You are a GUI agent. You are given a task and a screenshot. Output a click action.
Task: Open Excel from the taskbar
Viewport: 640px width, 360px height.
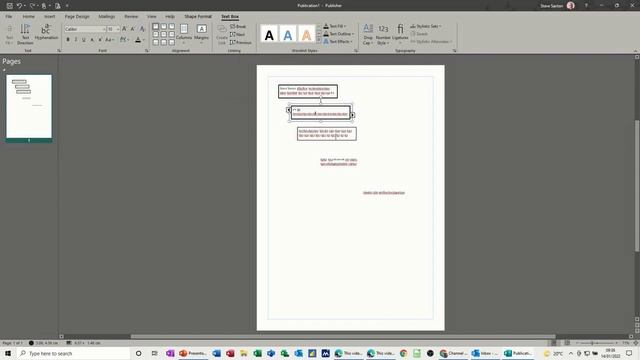tap(258, 353)
